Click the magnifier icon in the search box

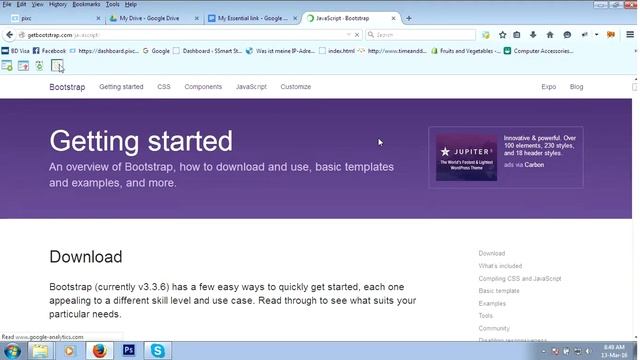point(371,35)
